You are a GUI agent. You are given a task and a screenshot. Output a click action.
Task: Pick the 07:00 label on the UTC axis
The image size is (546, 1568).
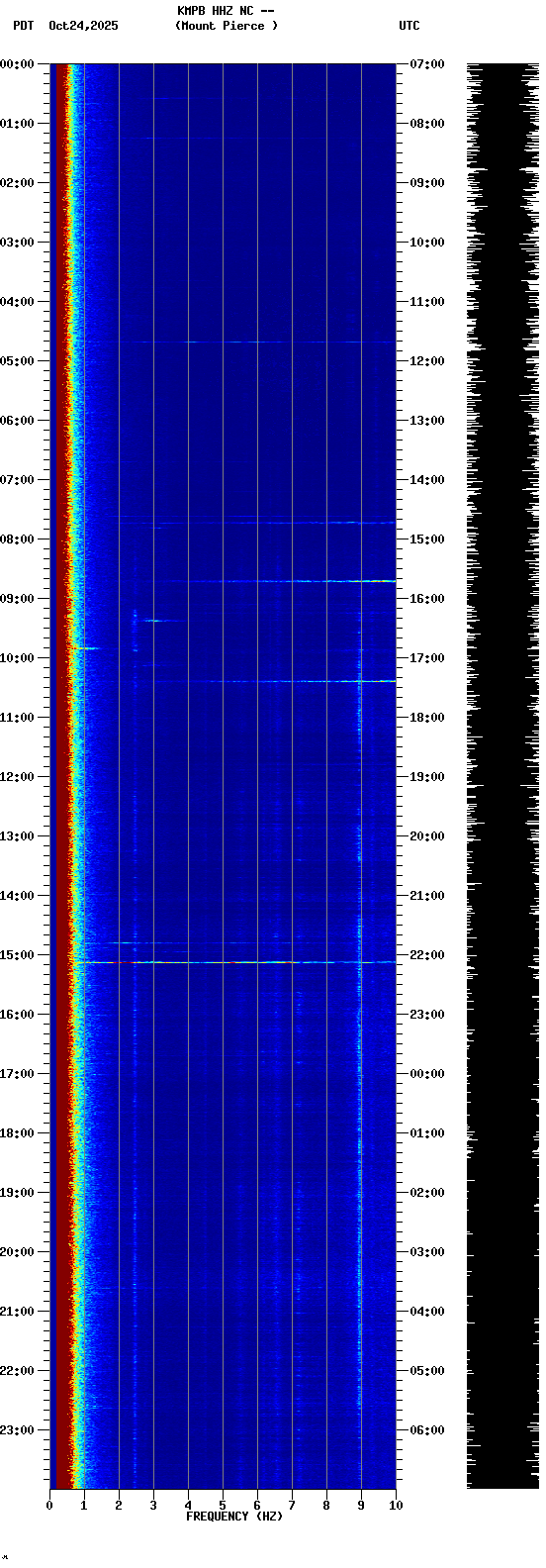pos(427,64)
